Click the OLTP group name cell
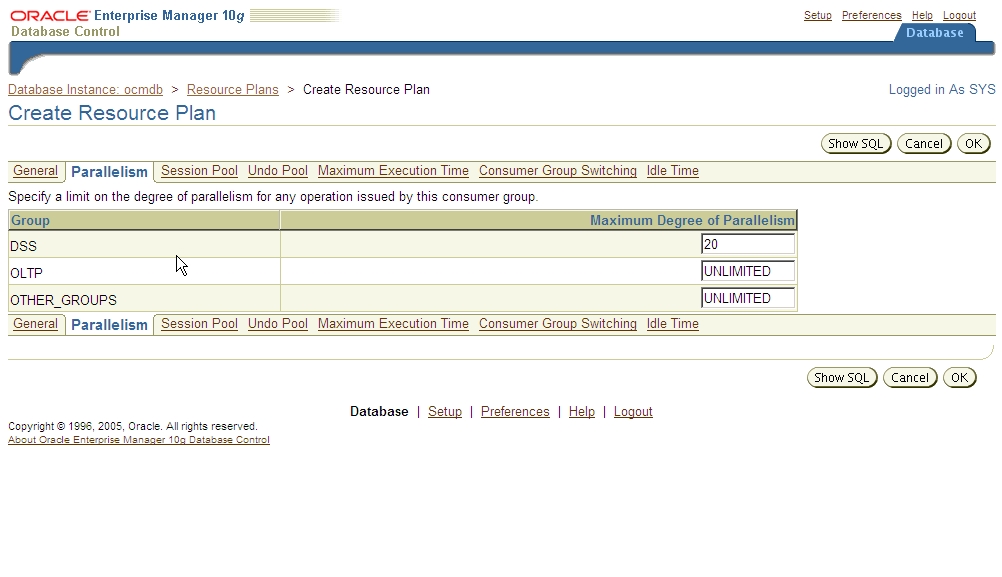1002x577 pixels. pyautogui.click(x=144, y=272)
